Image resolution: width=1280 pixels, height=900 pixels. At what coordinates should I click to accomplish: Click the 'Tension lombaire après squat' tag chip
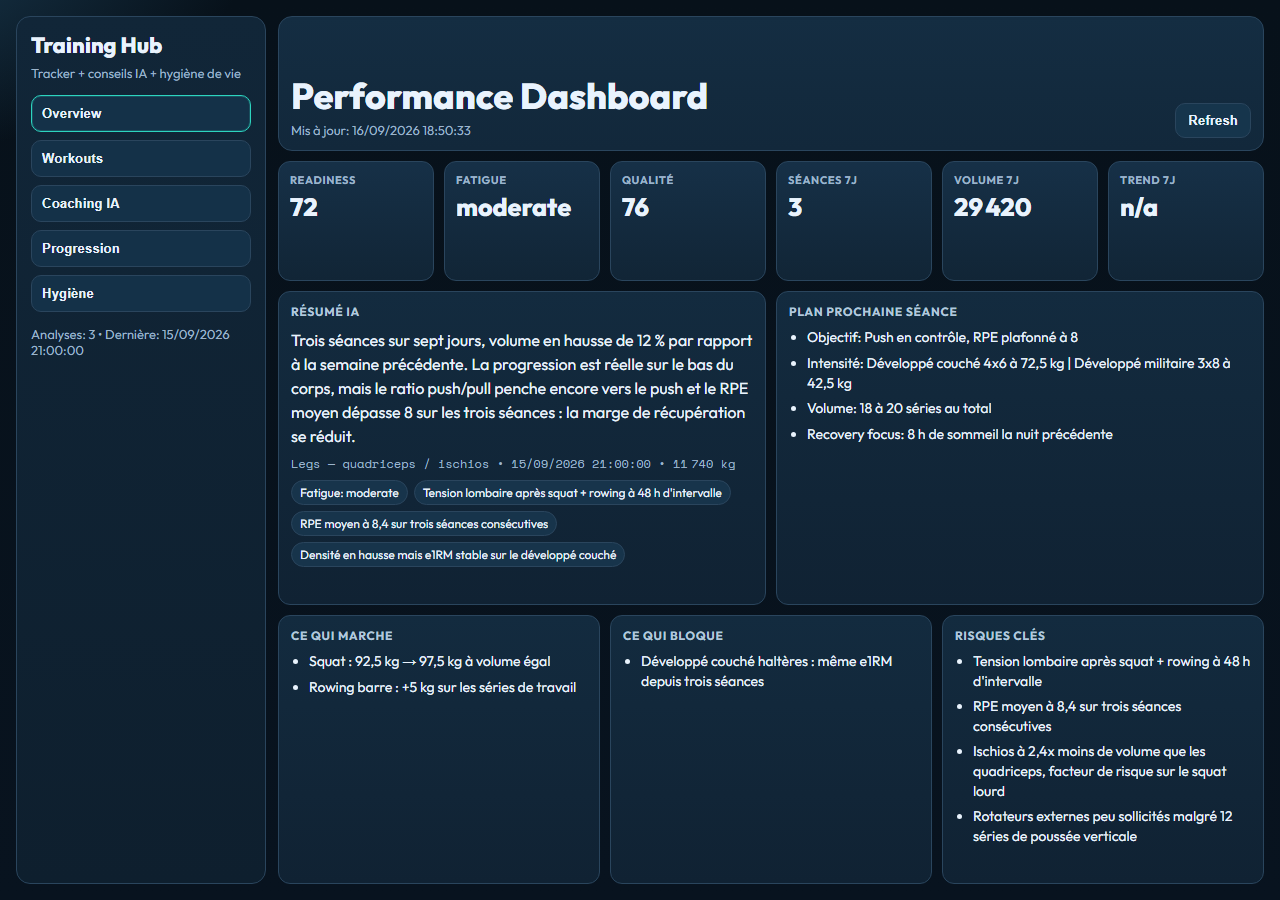click(572, 493)
